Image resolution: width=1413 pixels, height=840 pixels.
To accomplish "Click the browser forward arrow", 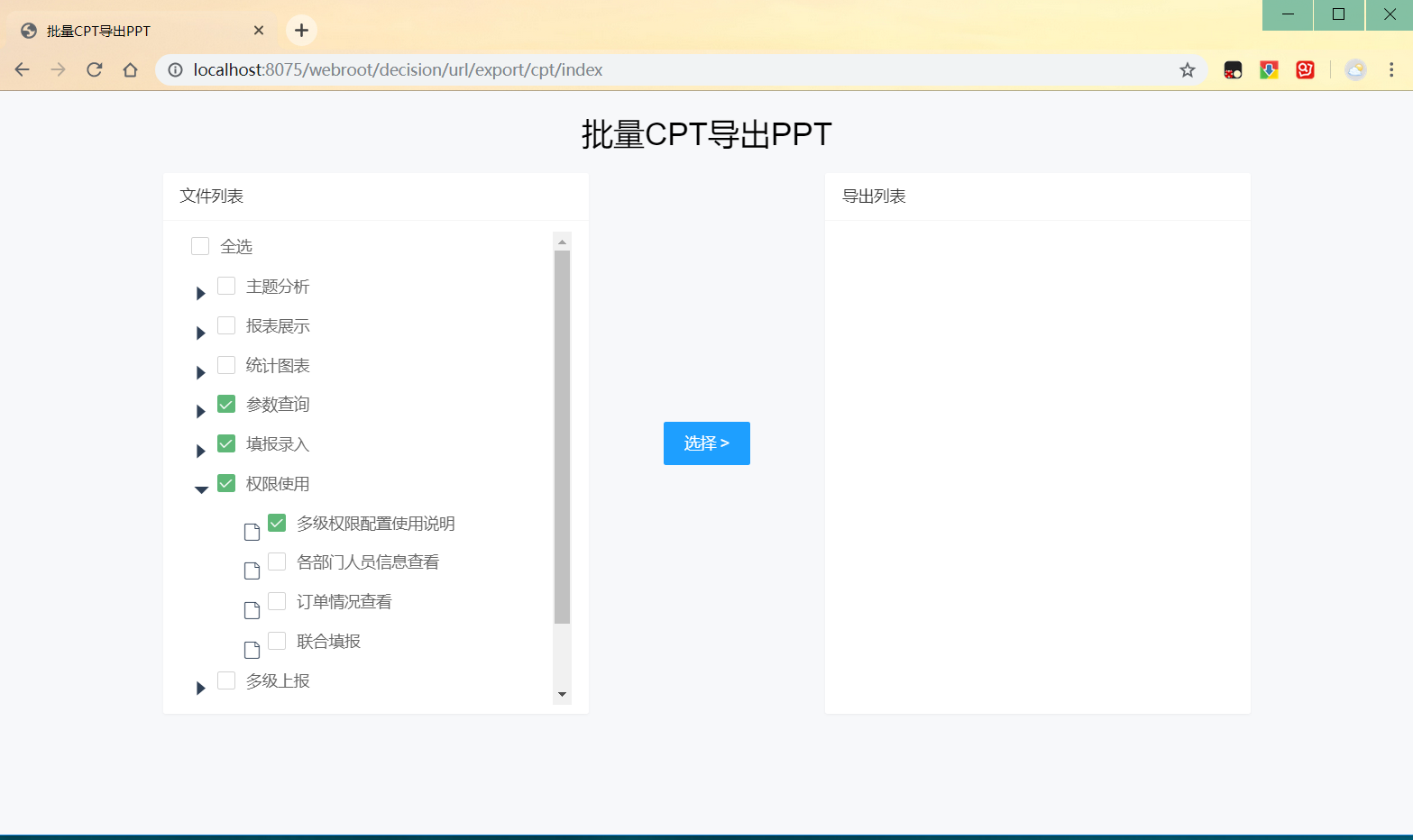I will (59, 69).
